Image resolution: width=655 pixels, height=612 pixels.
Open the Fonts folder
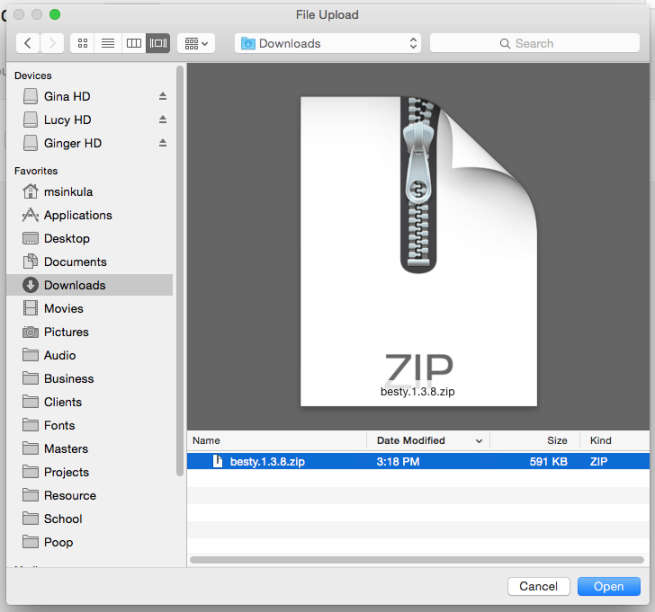[x=90, y=426]
